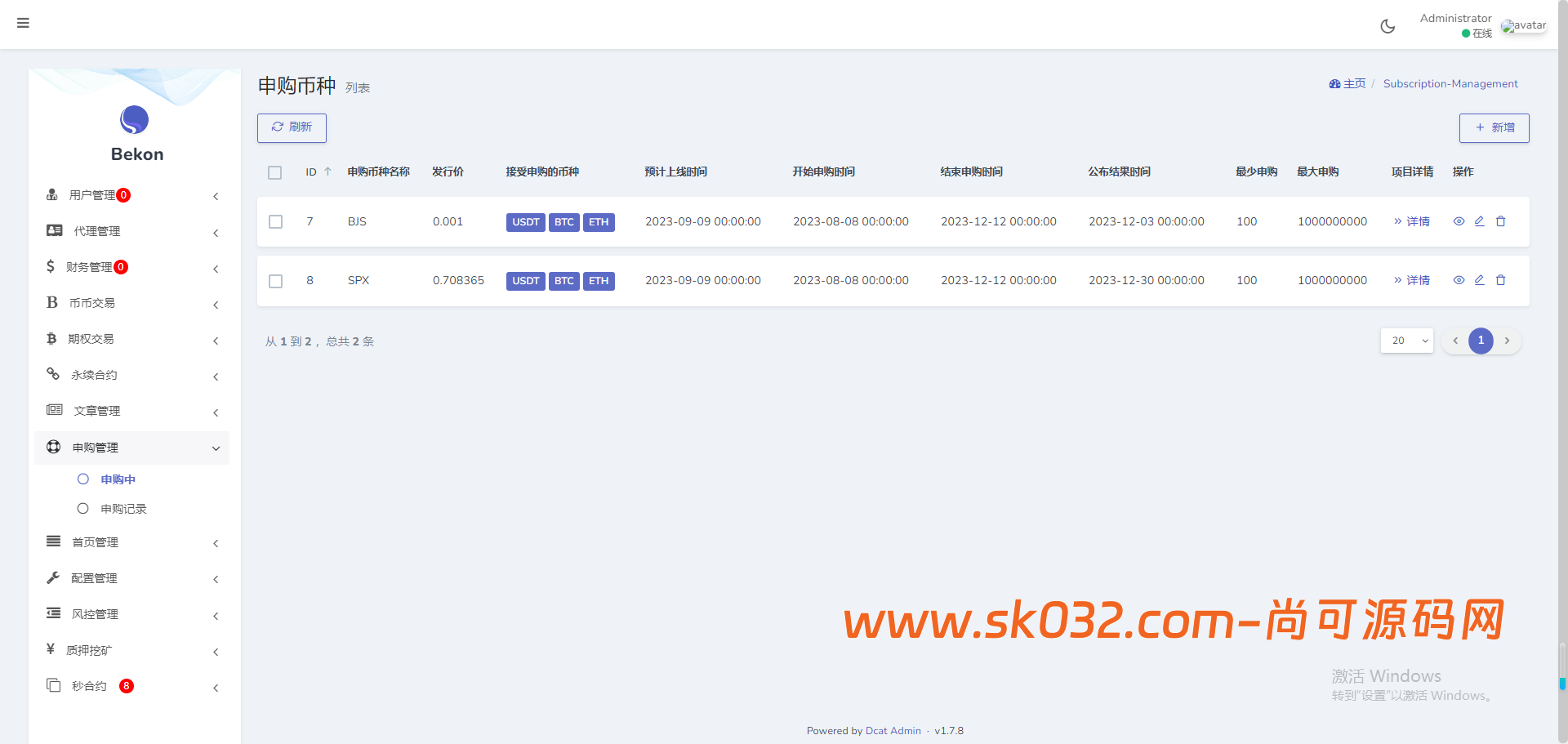Click the edit pencil icon for SPX row

1479,280
